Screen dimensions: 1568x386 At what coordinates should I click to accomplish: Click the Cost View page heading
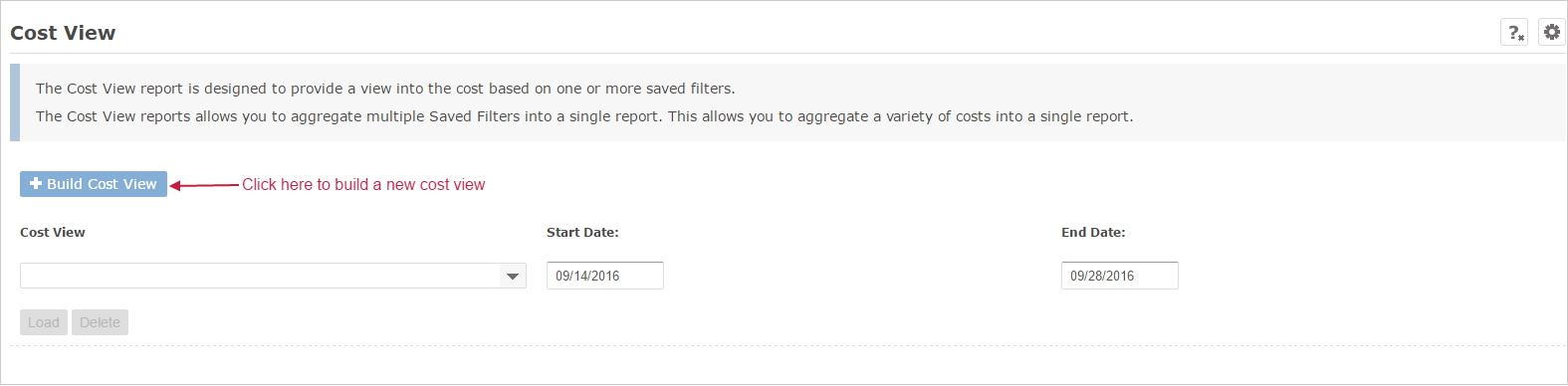point(63,33)
